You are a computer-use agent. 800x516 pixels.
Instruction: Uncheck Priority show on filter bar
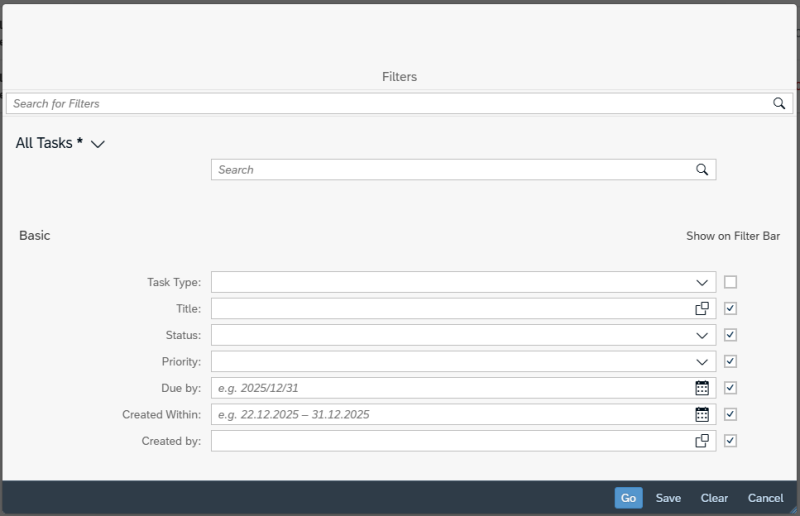tap(731, 361)
